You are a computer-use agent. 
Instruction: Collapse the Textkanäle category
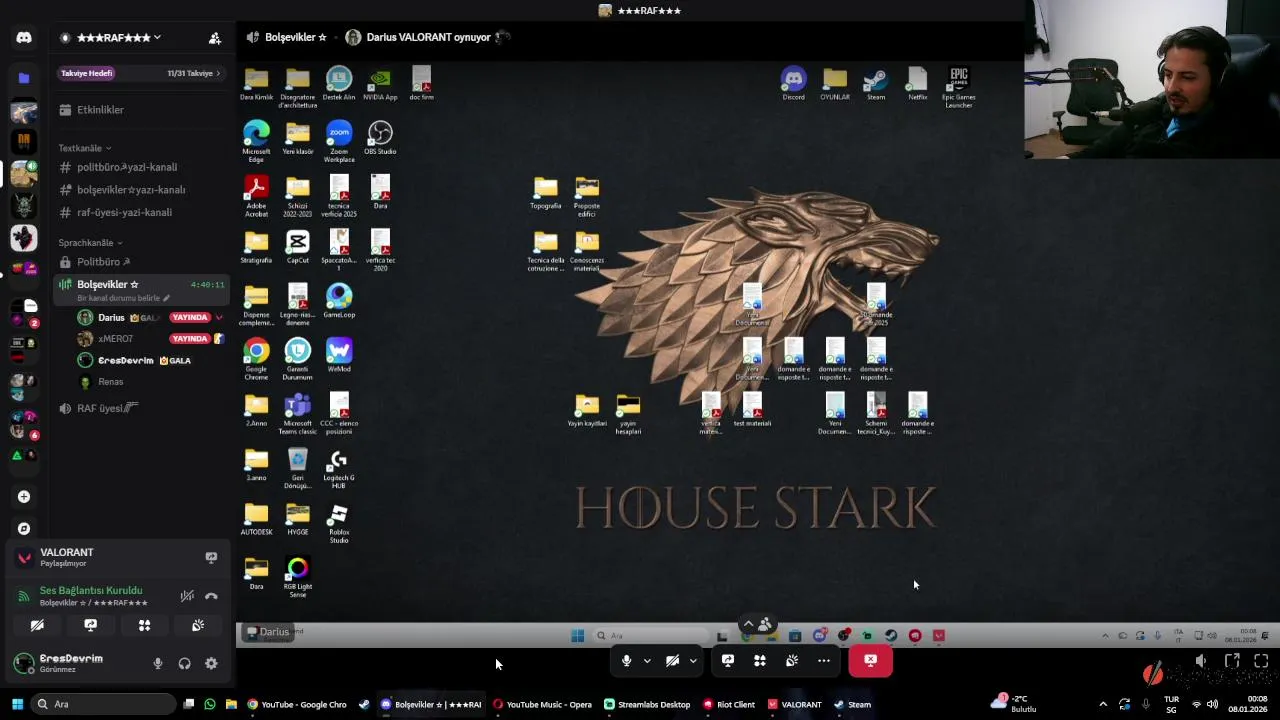[84, 148]
